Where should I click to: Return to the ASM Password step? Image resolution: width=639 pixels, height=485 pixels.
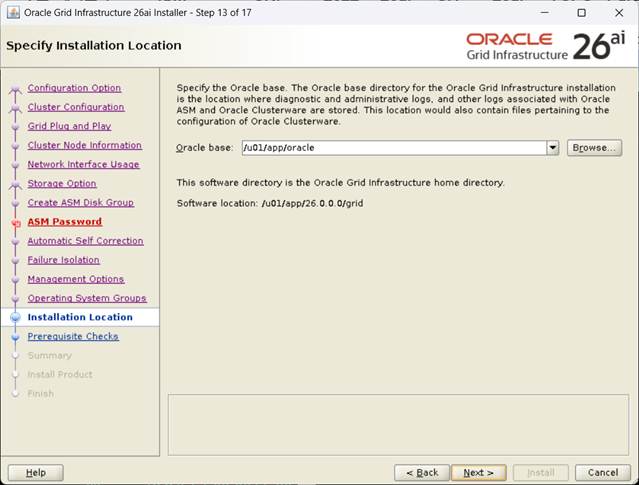[x=65, y=222]
